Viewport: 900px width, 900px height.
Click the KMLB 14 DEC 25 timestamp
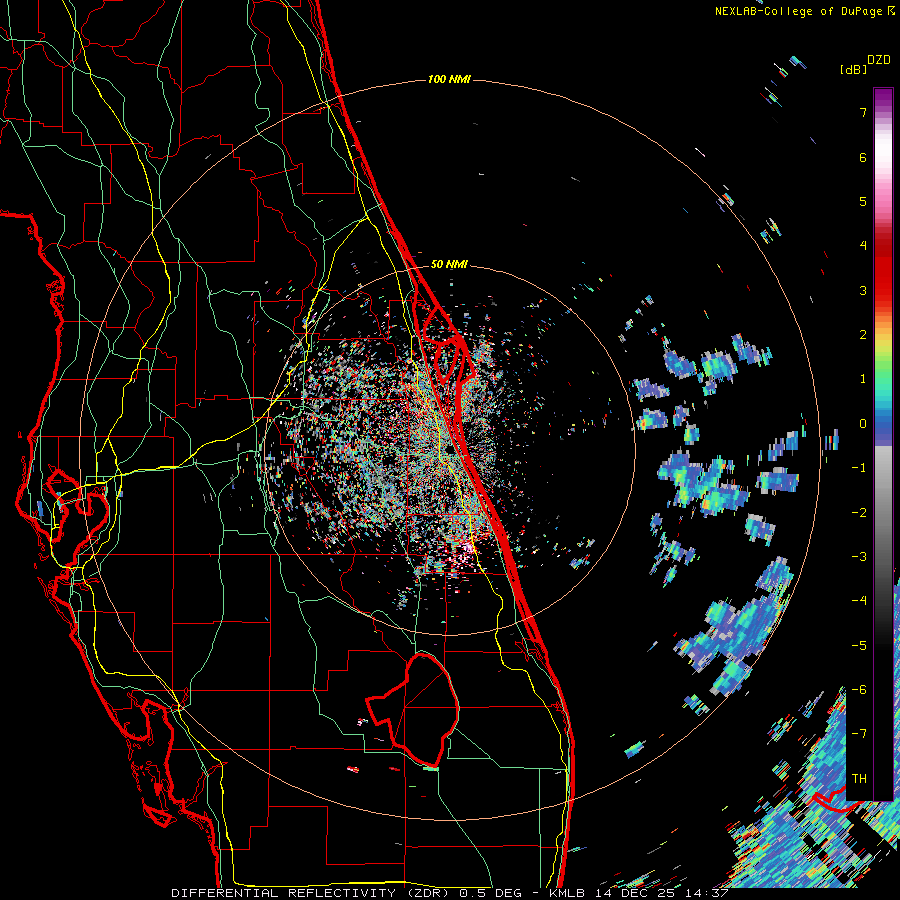(639, 893)
